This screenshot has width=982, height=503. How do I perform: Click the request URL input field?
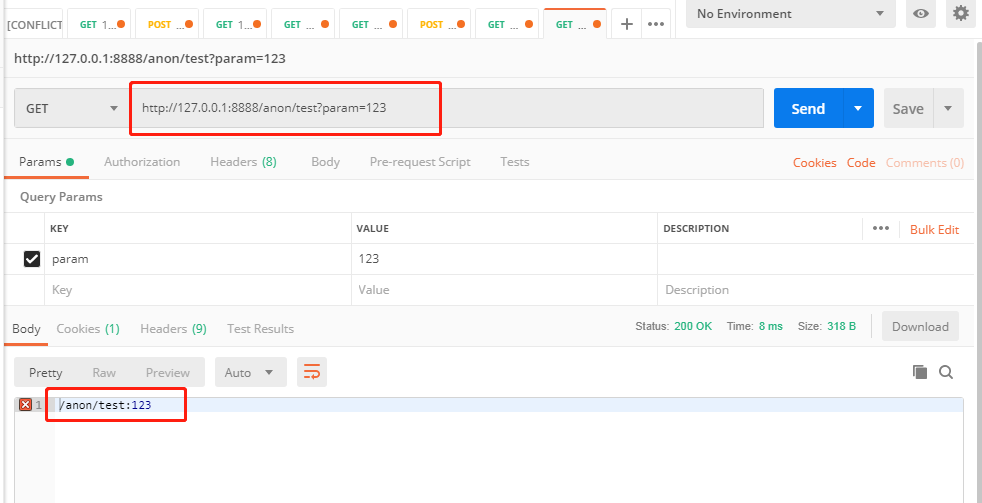pyautogui.click(x=450, y=109)
